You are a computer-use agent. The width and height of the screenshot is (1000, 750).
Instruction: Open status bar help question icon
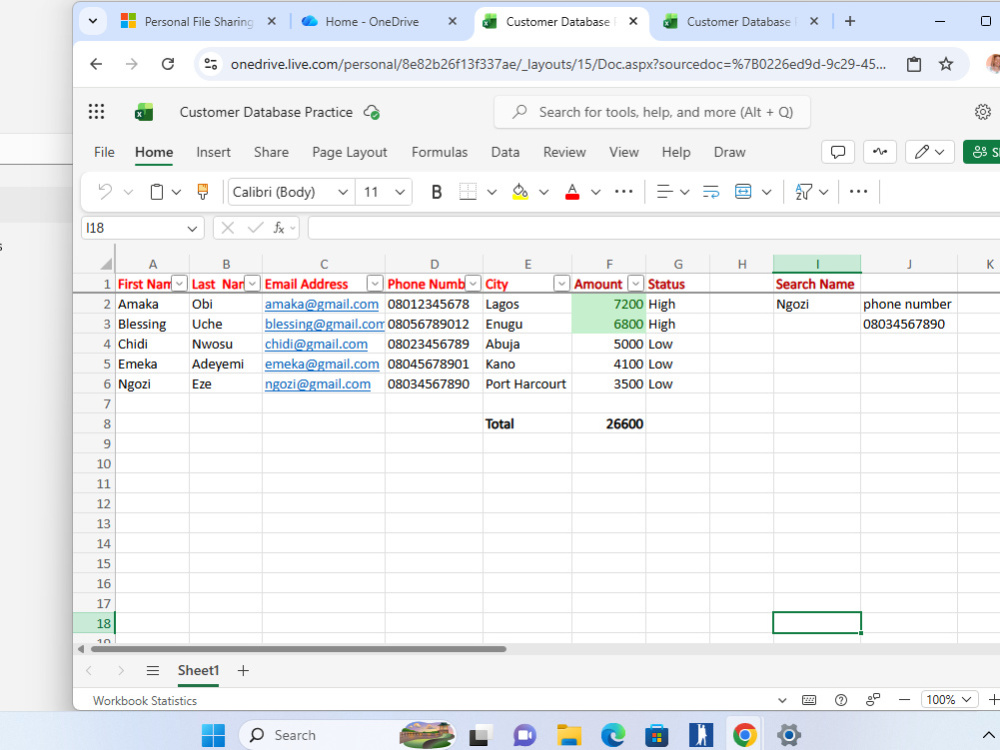pos(841,700)
